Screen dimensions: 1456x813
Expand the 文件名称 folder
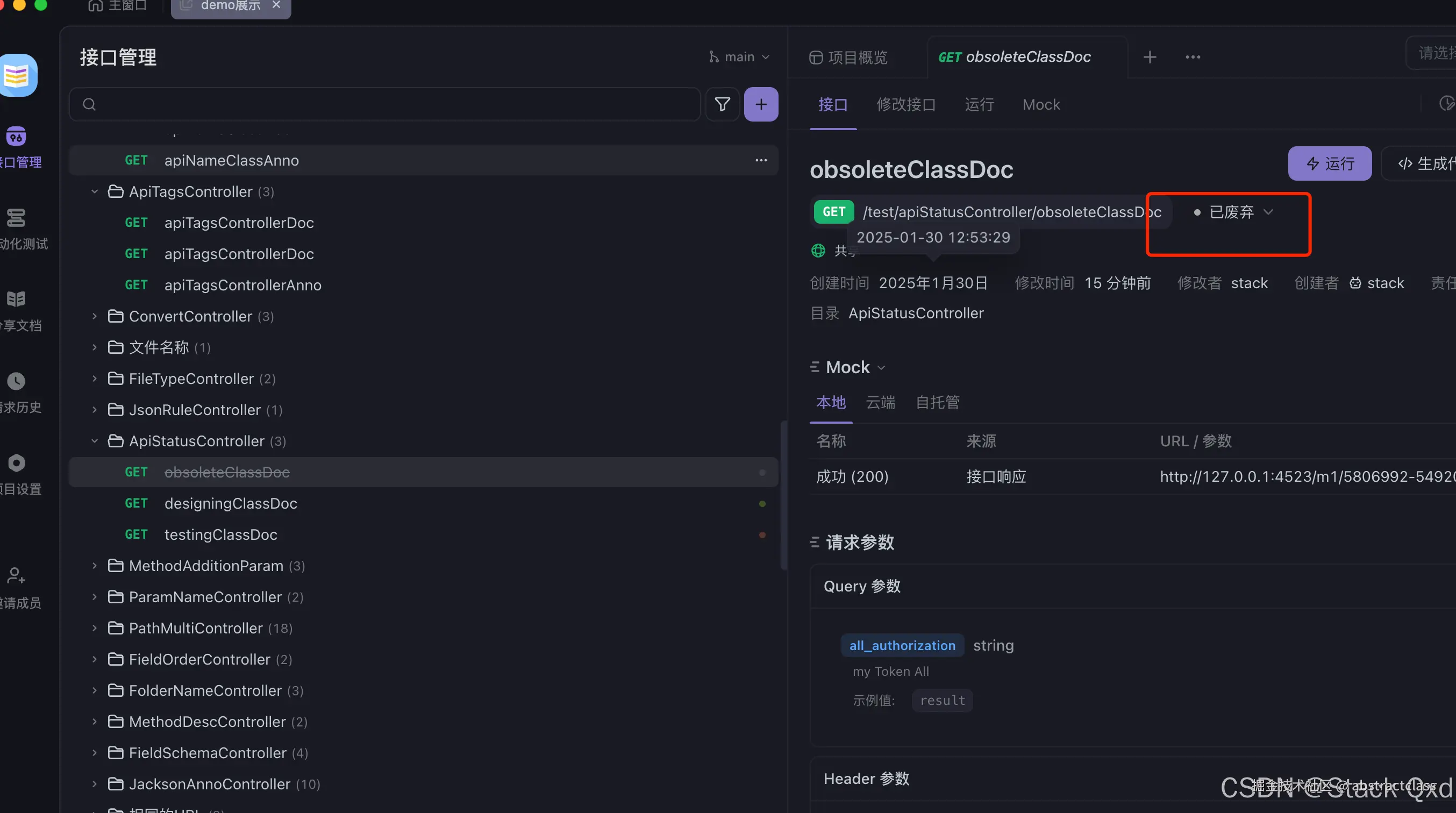pyautogui.click(x=95, y=348)
